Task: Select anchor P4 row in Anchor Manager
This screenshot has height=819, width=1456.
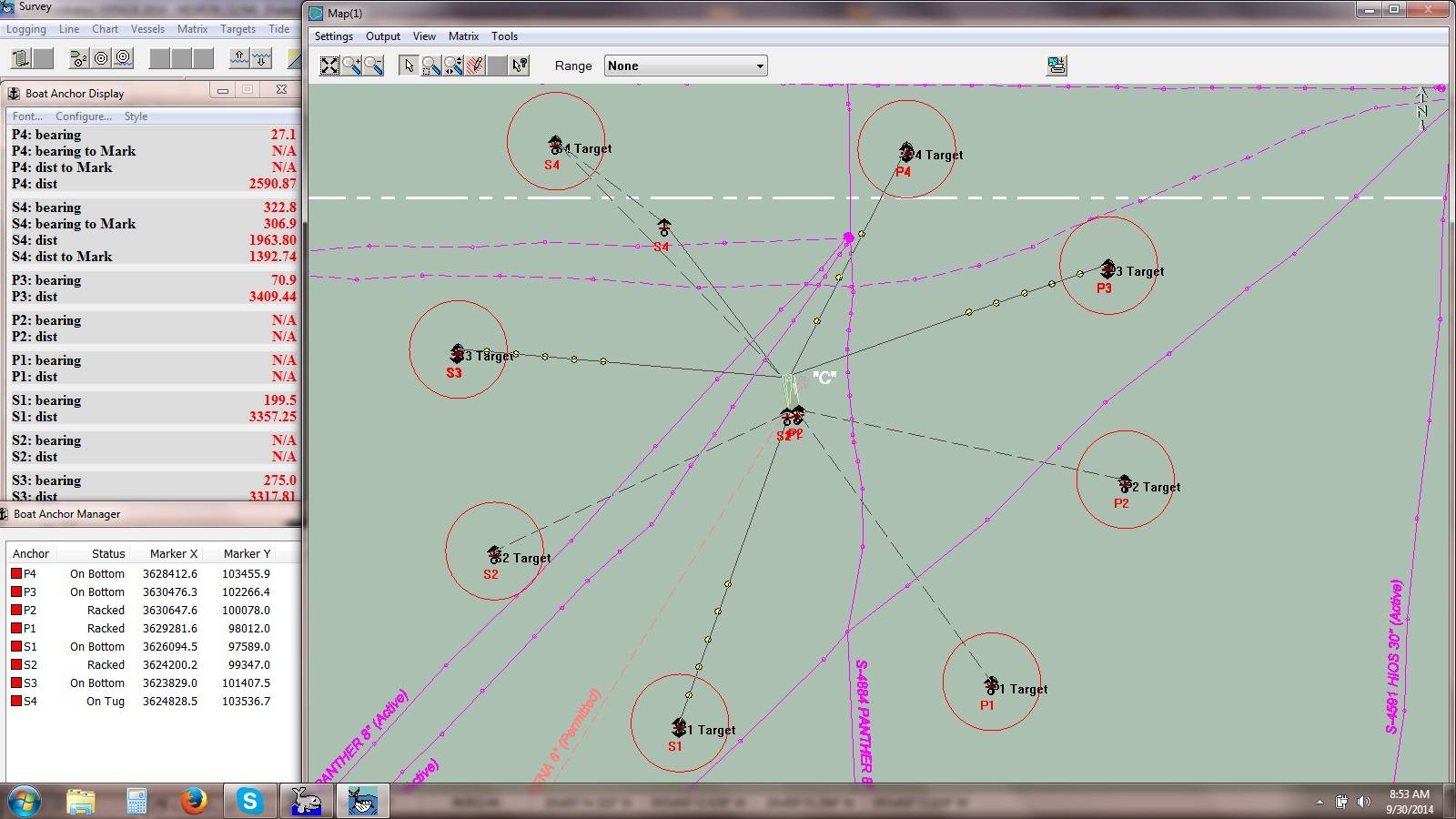Action: tap(153, 574)
